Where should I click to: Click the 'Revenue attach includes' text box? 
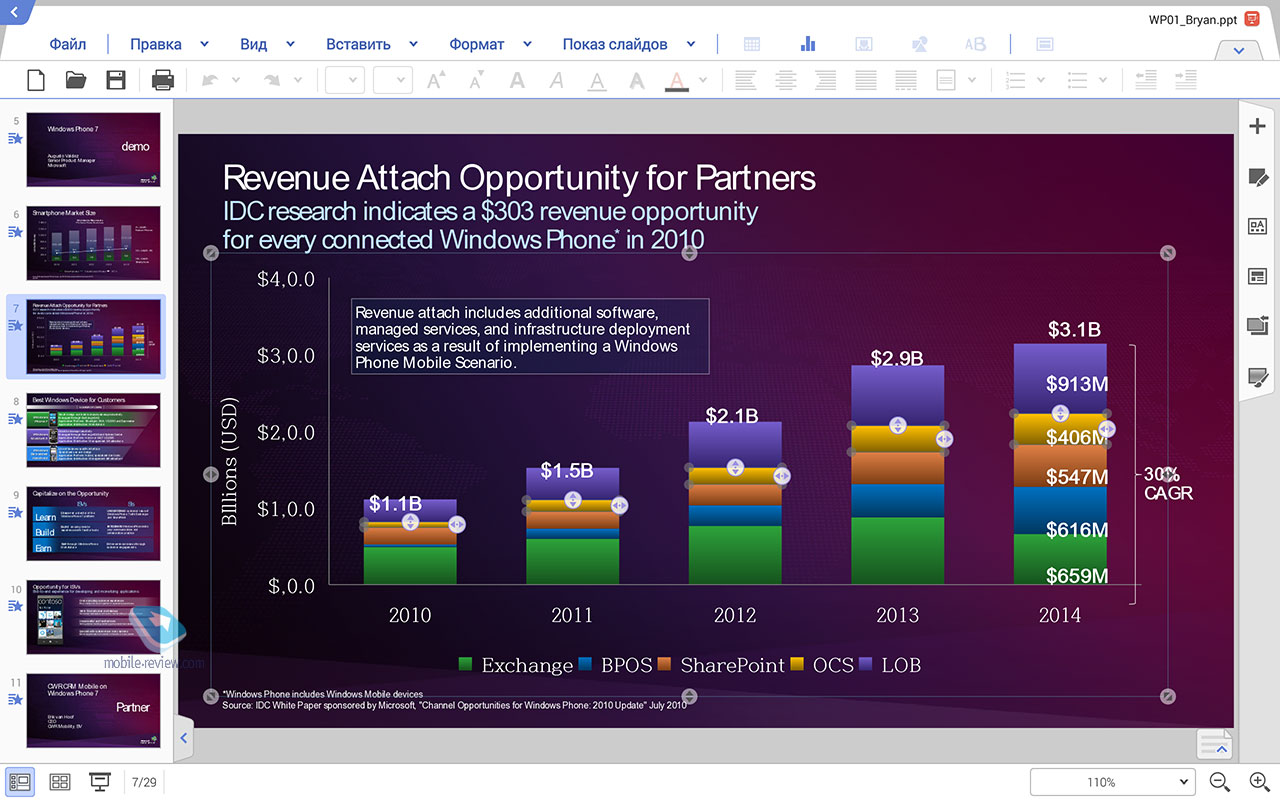pos(530,337)
